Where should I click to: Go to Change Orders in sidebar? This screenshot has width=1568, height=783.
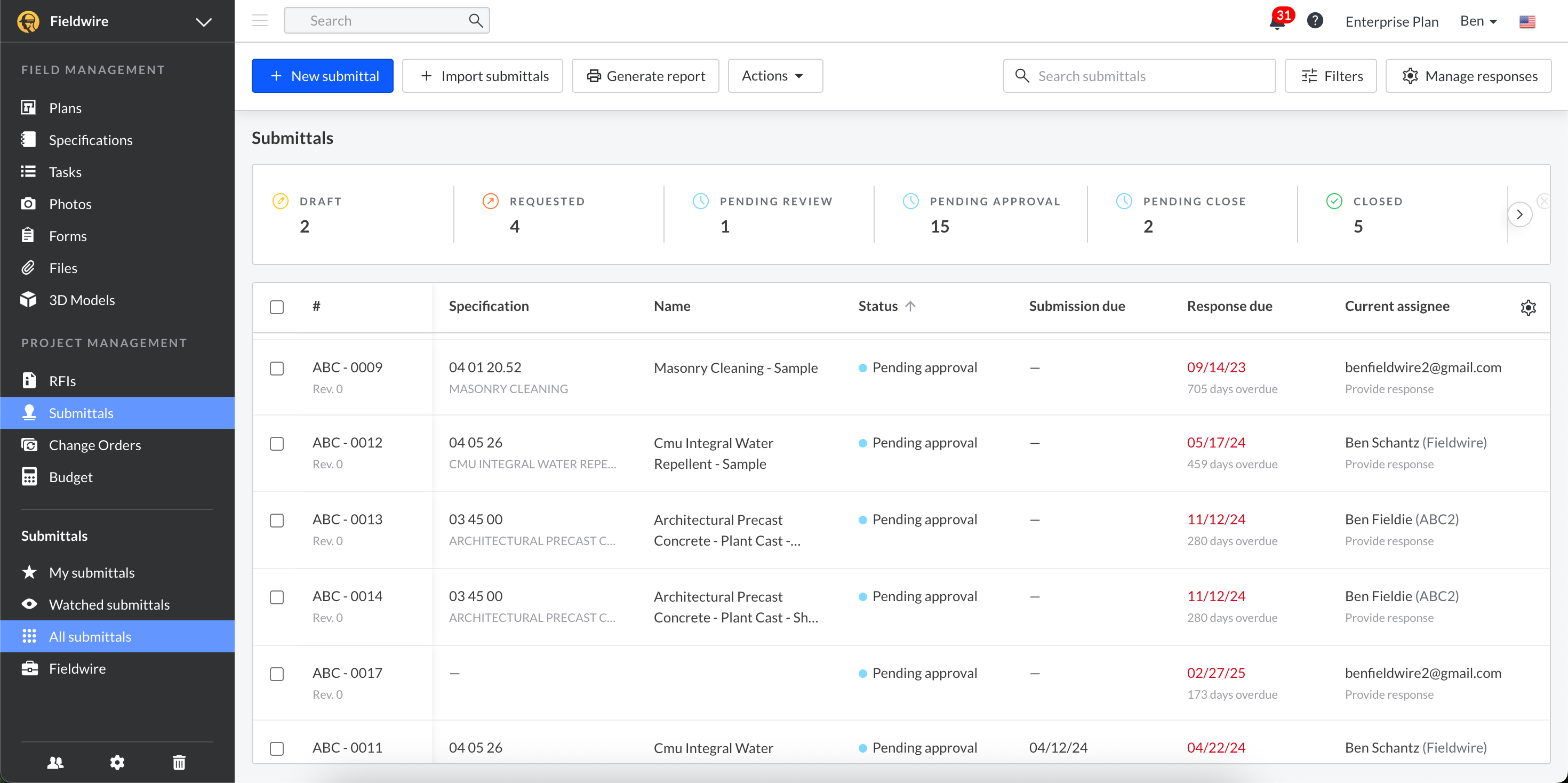95,445
